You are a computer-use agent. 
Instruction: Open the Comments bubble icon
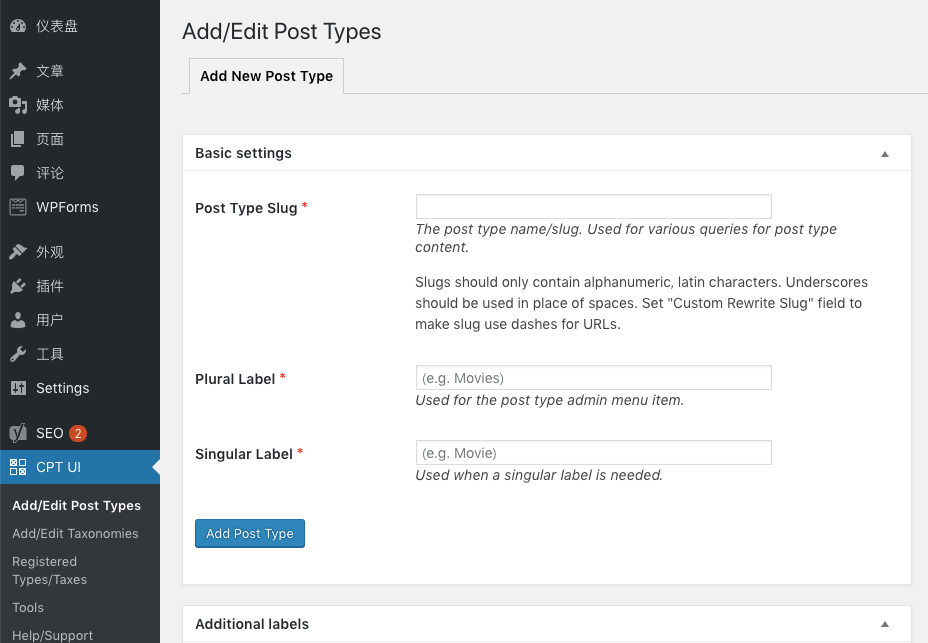pos(18,172)
